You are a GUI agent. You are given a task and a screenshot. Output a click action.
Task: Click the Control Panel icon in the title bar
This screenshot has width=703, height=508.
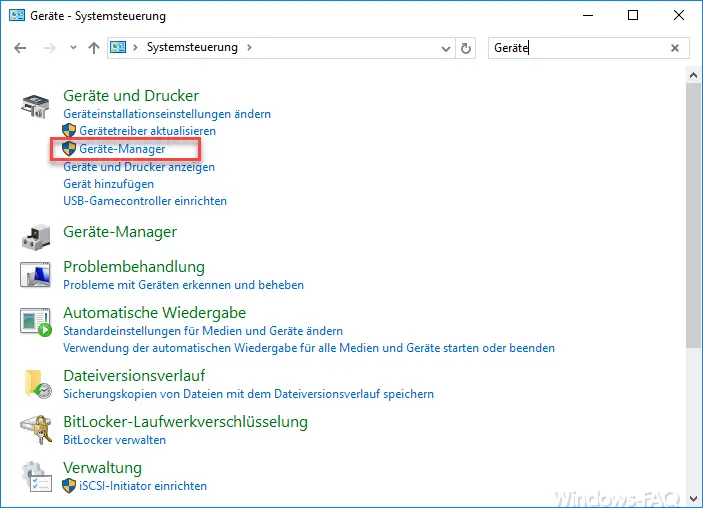(x=17, y=15)
